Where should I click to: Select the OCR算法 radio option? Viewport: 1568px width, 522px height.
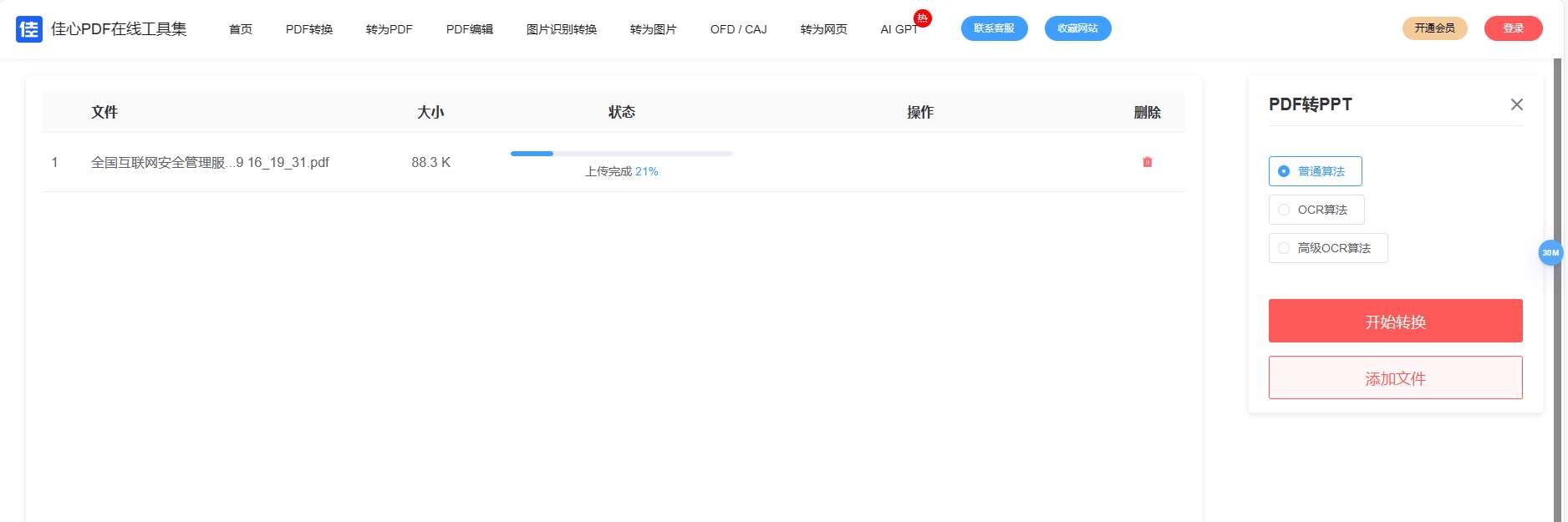[x=1316, y=210]
